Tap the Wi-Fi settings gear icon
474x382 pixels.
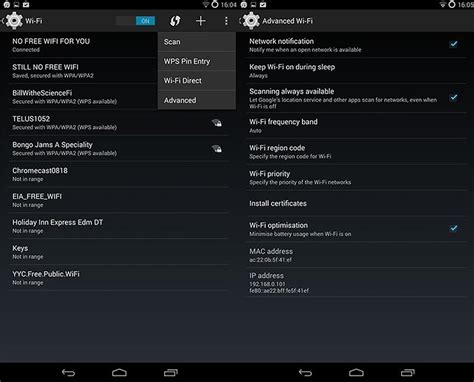(14, 20)
